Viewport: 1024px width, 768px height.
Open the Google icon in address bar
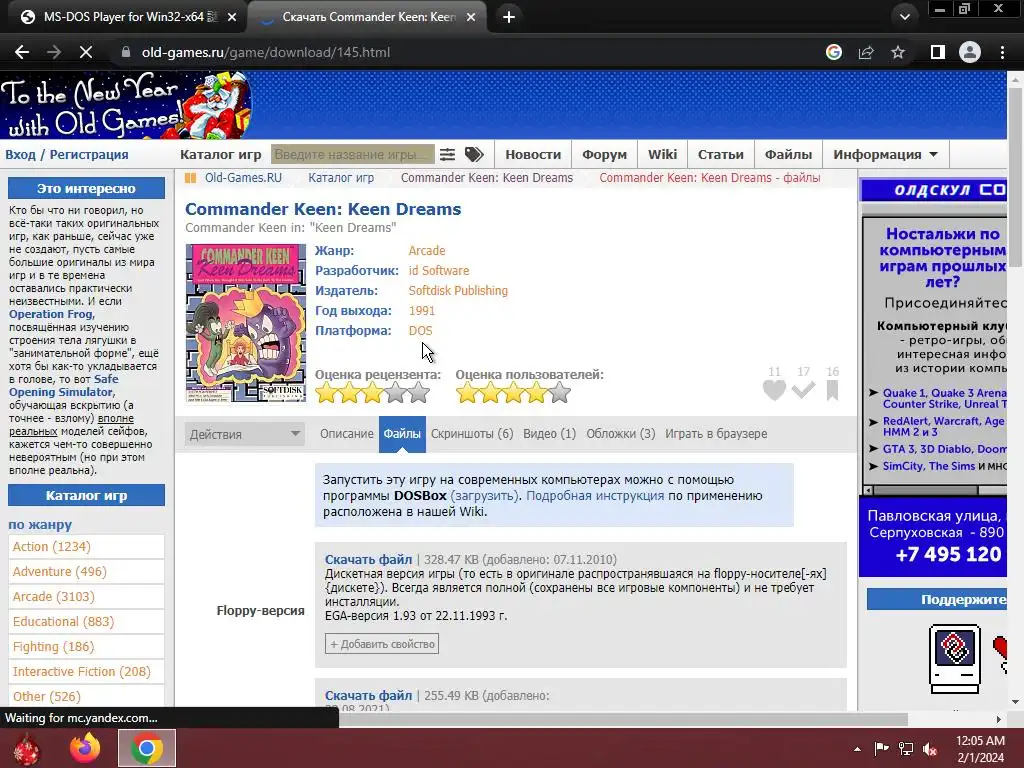click(834, 52)
